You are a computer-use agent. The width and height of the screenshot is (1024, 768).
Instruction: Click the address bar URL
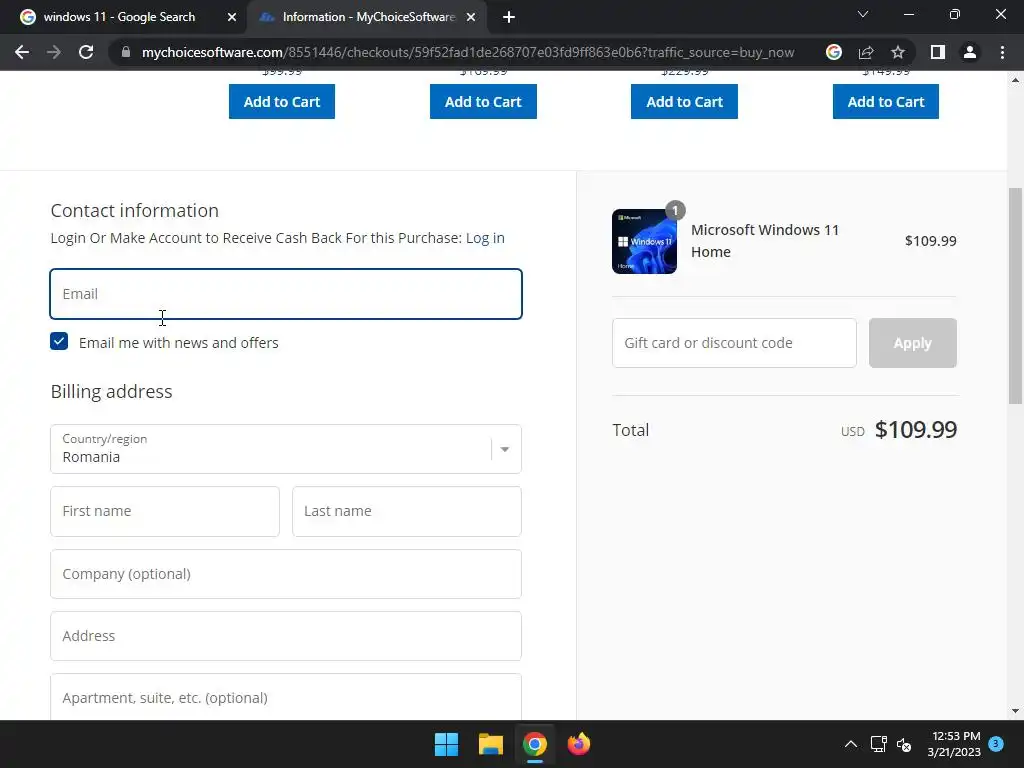468,52
